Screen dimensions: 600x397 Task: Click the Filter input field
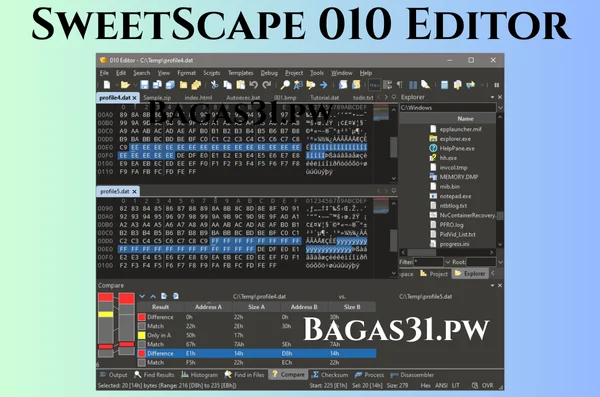click(428, 262)
